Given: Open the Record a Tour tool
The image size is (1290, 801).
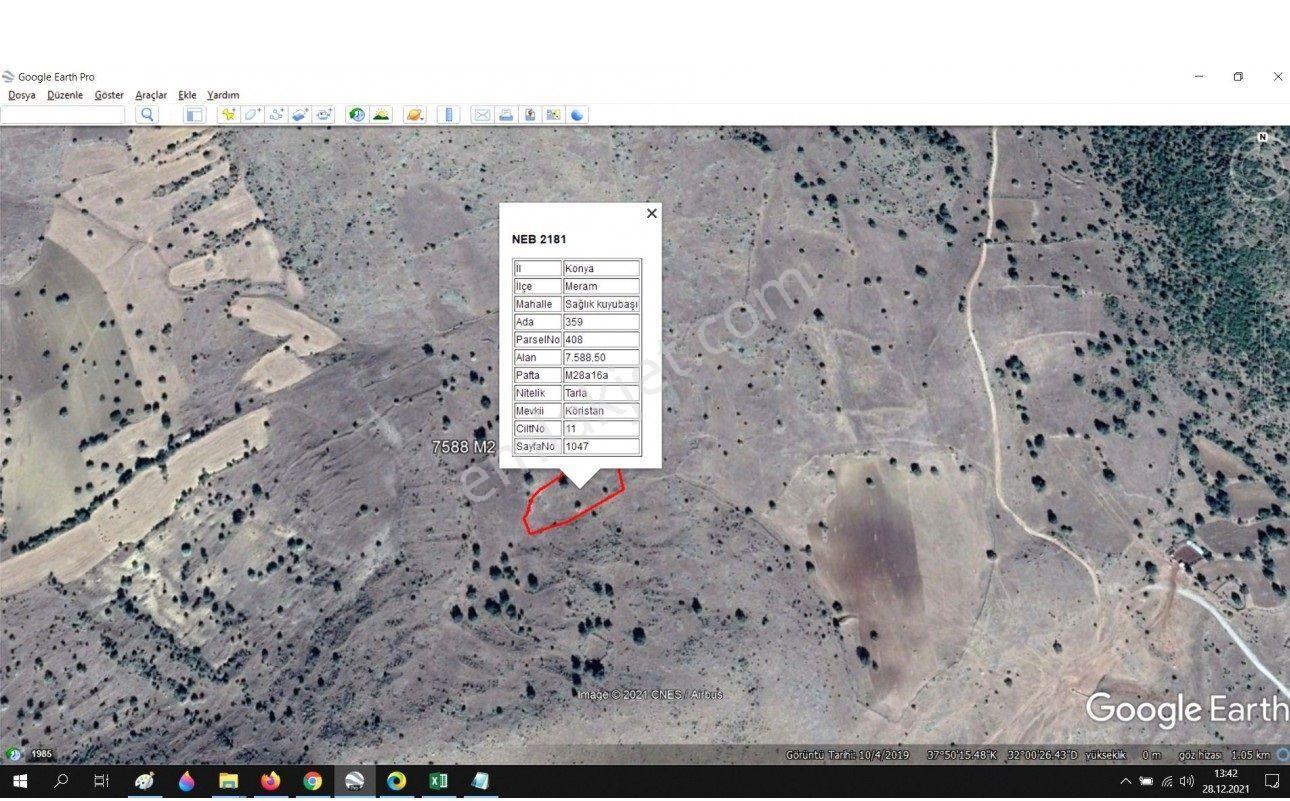Looking at the screenshot, I should [324, 115].
